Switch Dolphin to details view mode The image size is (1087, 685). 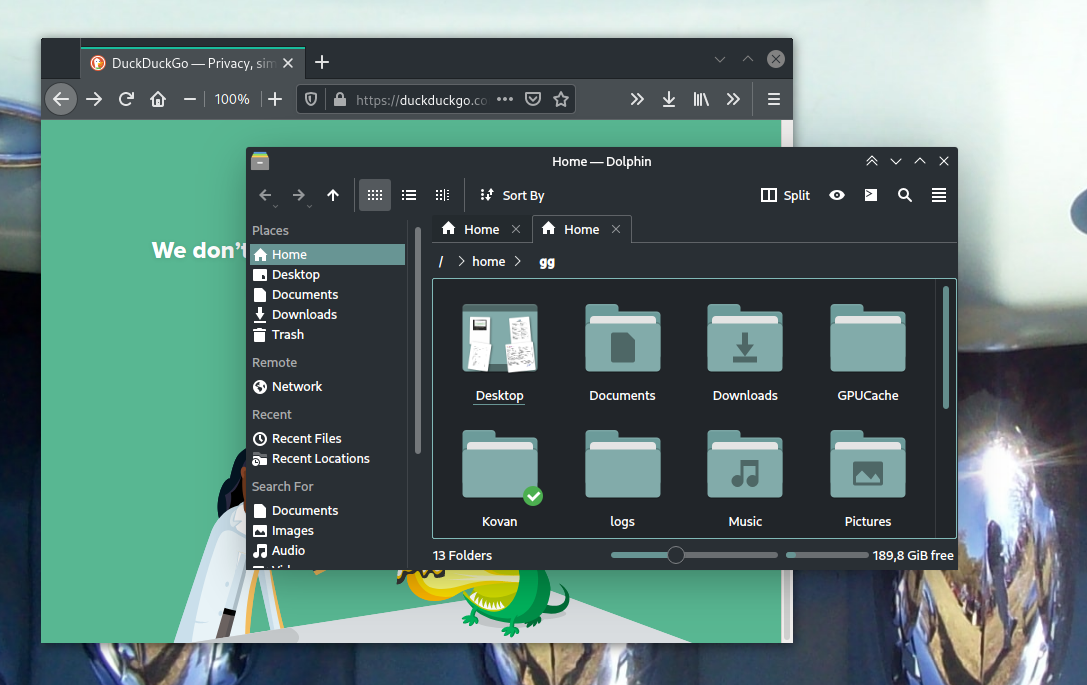(442, 195)
